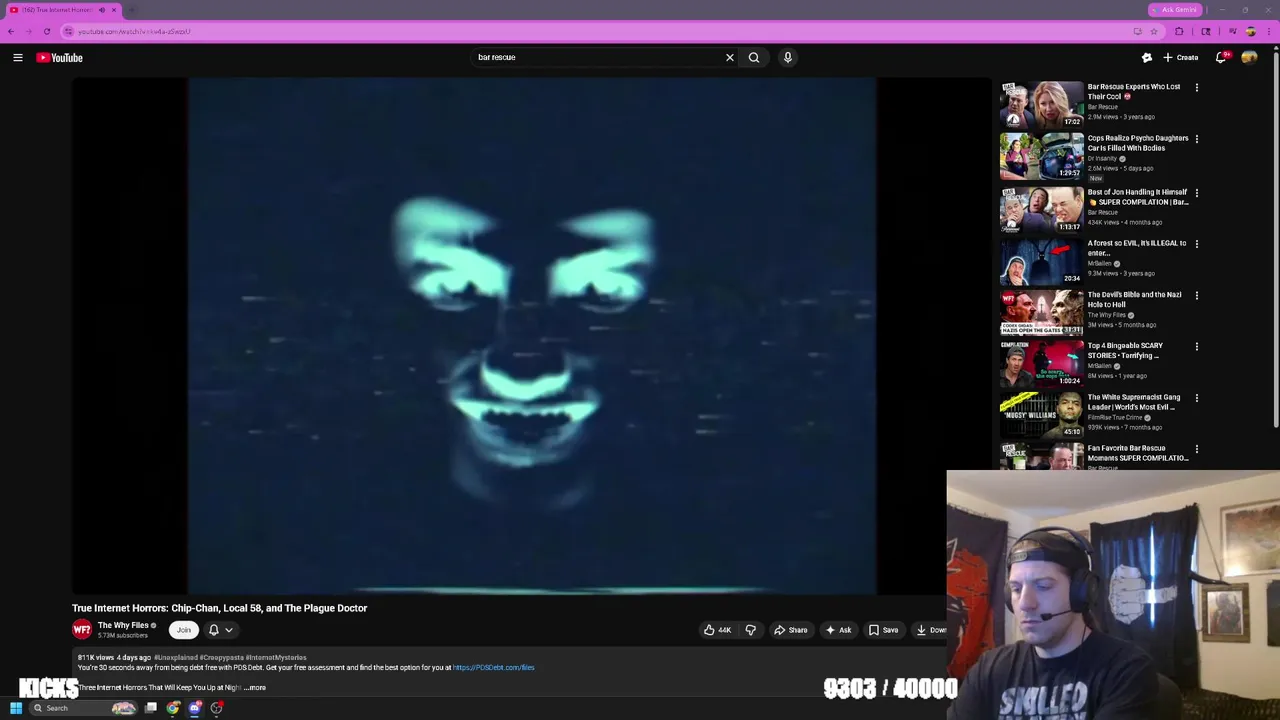The height and width of the screenshot is (720, 1280).
Task: Open "Top 4 Bingeable SCARY STORIES" thumbnail
Action: [1042, 363]
